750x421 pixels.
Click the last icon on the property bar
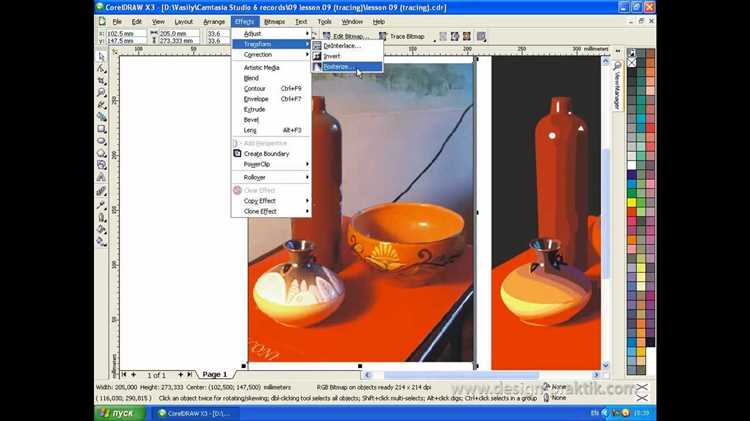[481, 36]
